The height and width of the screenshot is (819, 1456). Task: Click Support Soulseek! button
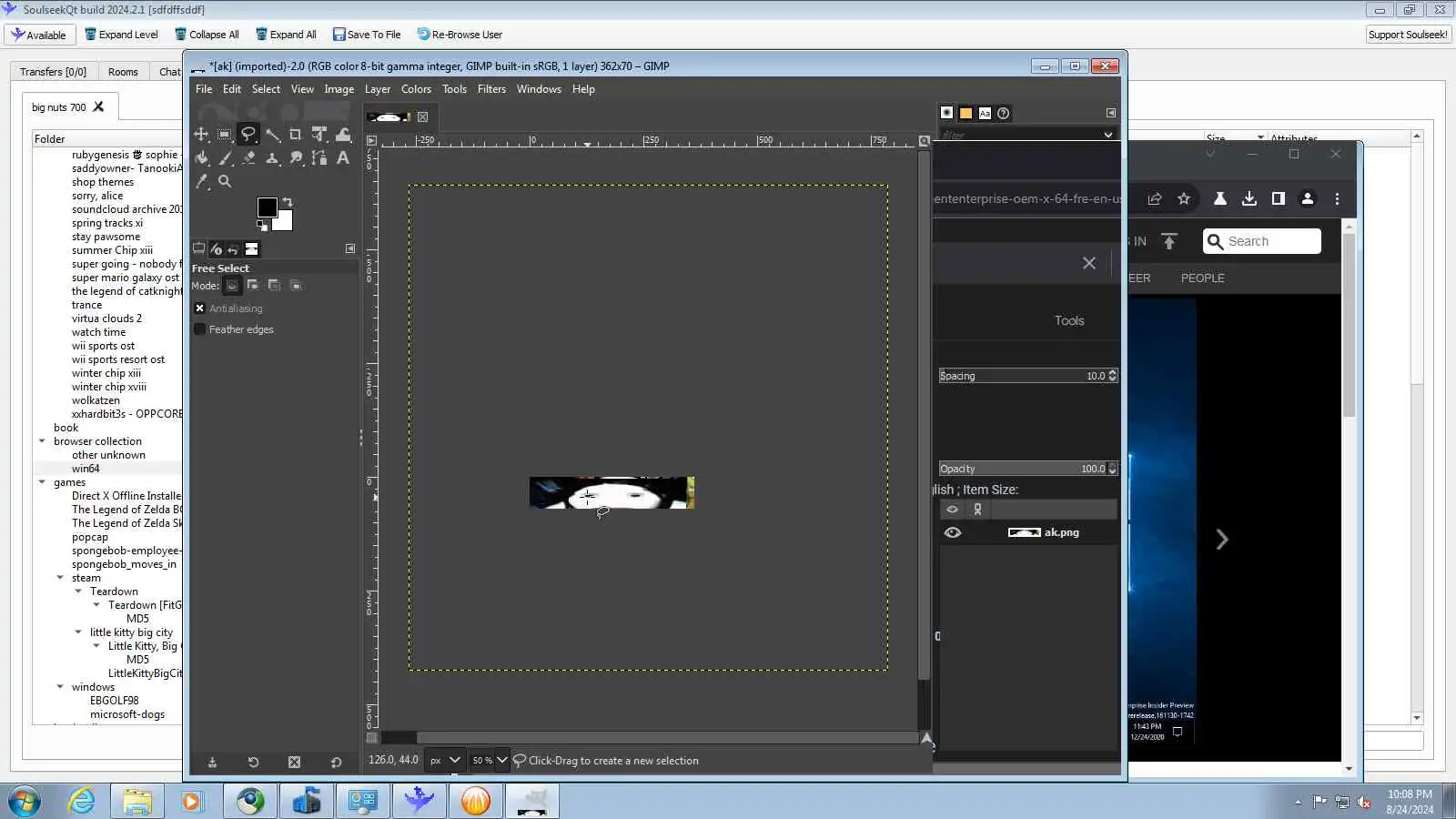click(x=1408, y=35)
